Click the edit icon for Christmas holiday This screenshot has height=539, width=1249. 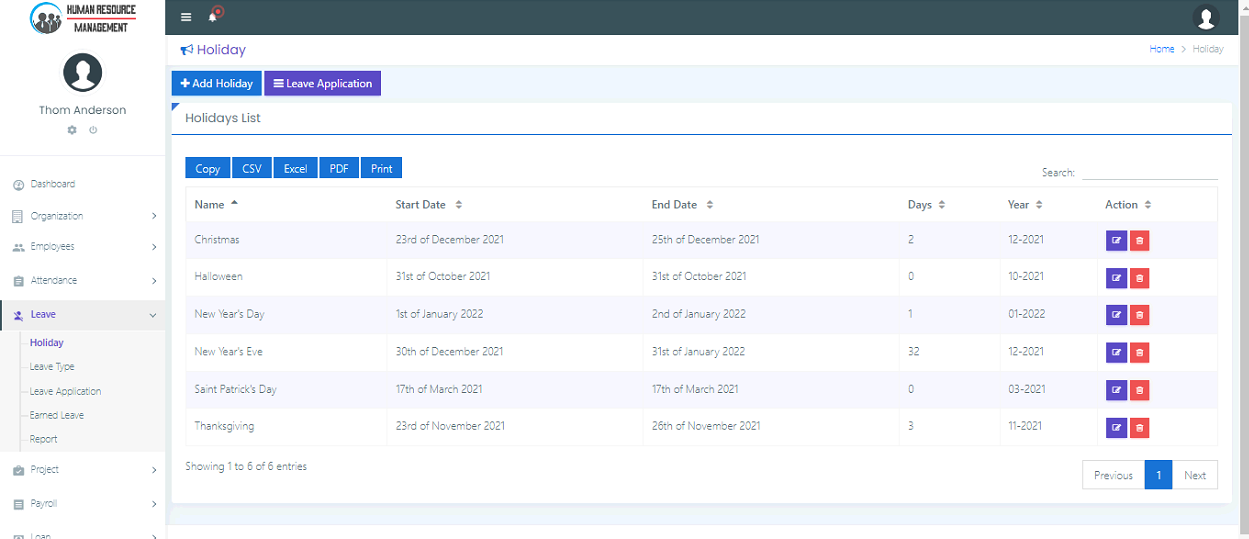click(1116, 240)
